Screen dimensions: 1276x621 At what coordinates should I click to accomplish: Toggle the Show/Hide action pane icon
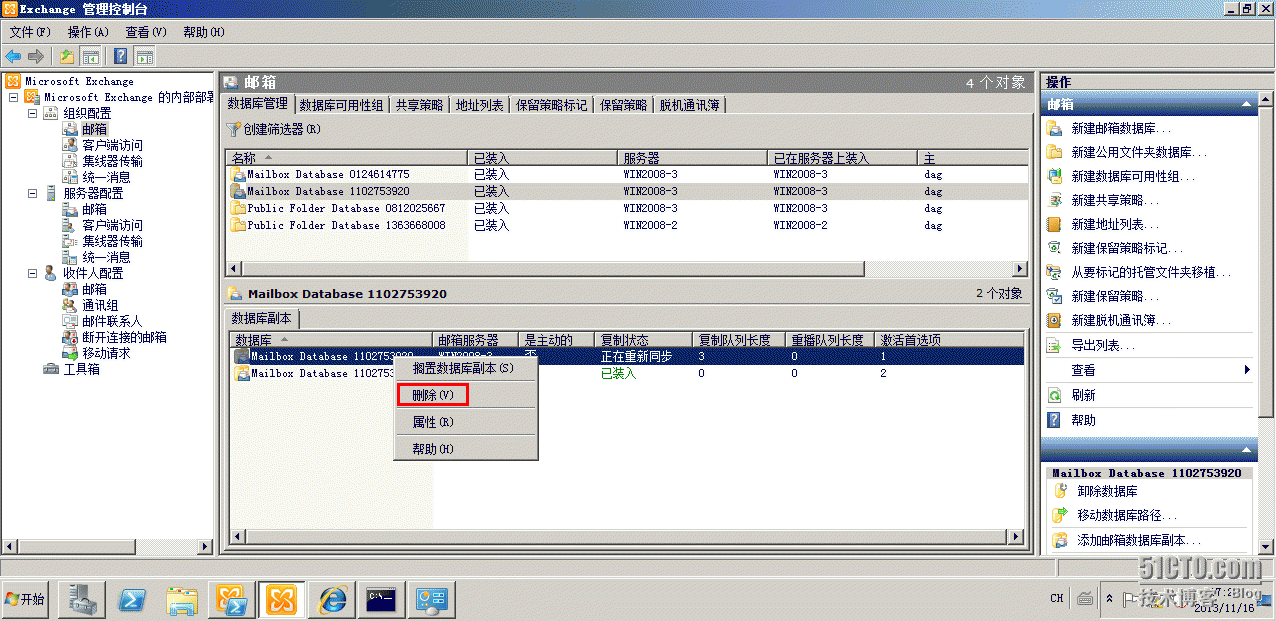144,56
